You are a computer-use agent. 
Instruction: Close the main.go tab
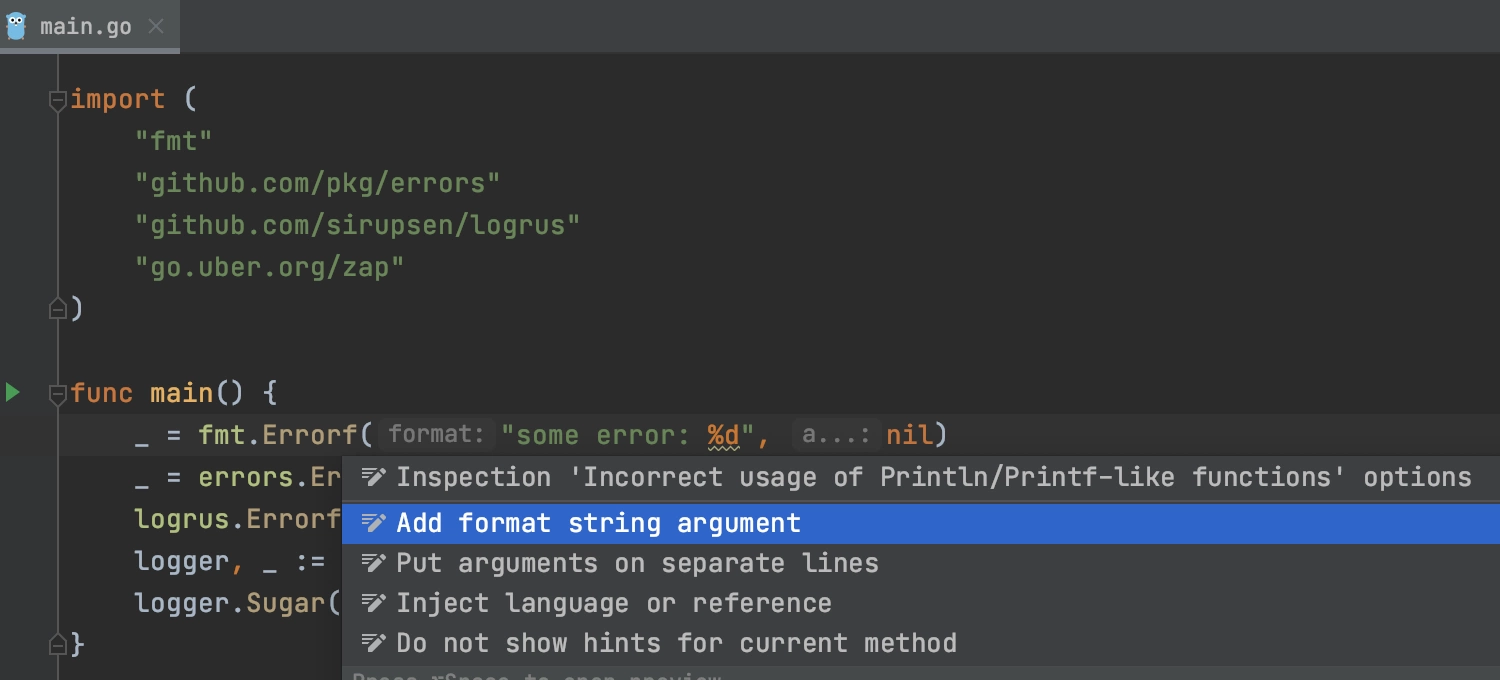(x=156, y=27)
